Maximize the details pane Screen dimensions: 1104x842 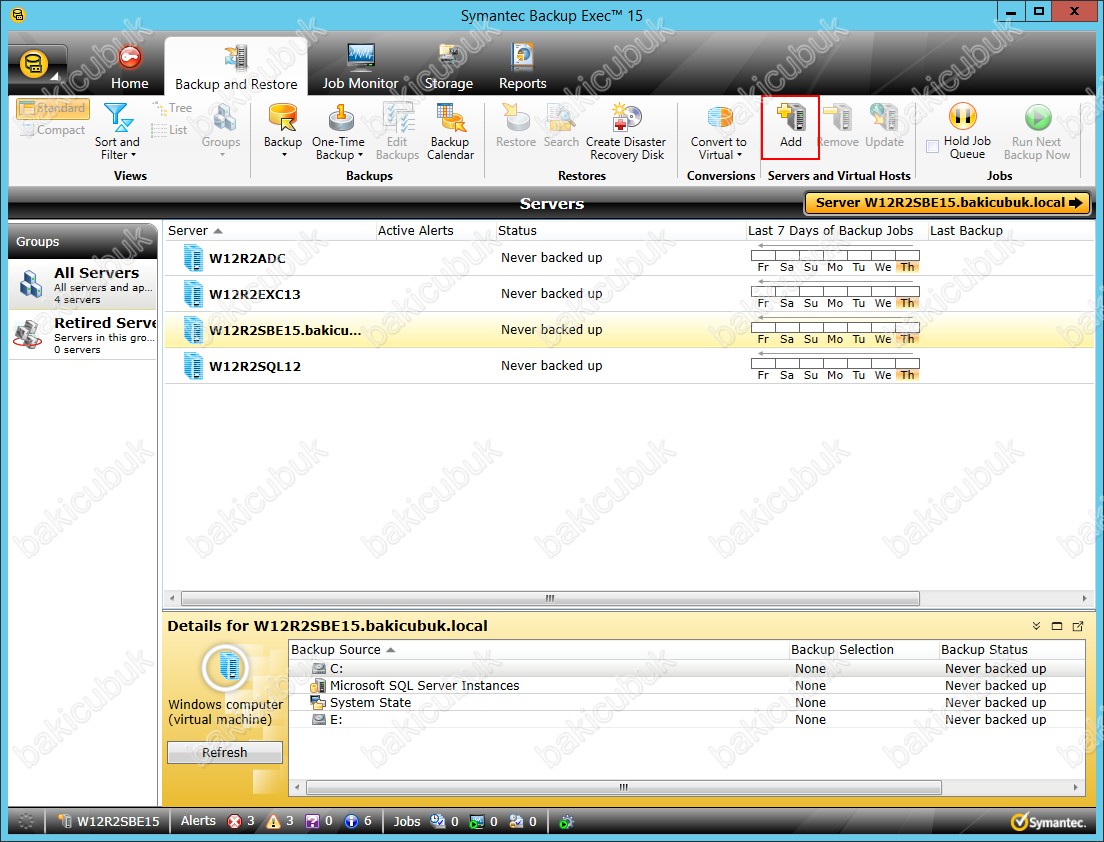click(x=1057, y=626)
